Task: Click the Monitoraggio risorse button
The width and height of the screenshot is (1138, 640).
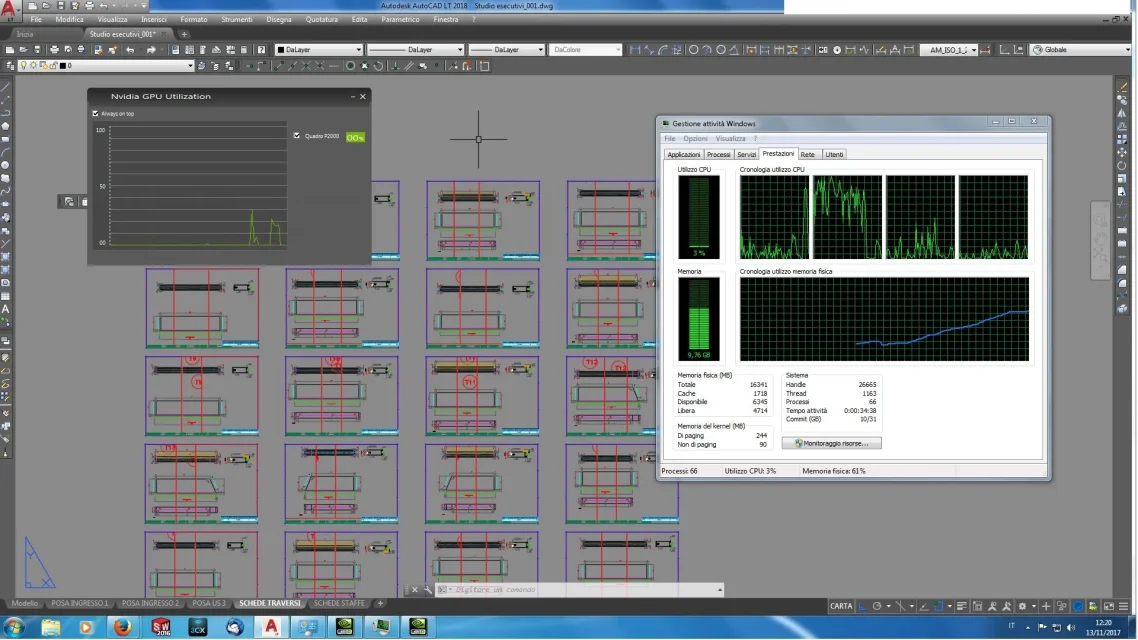Action: click(832, 443)
